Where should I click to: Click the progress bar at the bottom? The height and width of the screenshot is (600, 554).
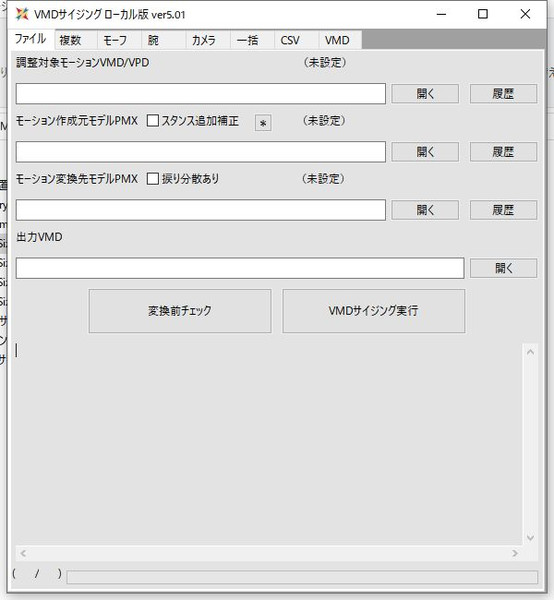click(x=302, y=577)
